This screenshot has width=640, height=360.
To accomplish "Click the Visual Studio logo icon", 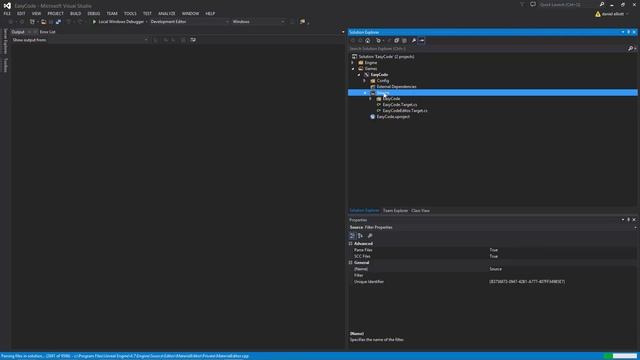I will click(x=7, y=5).
